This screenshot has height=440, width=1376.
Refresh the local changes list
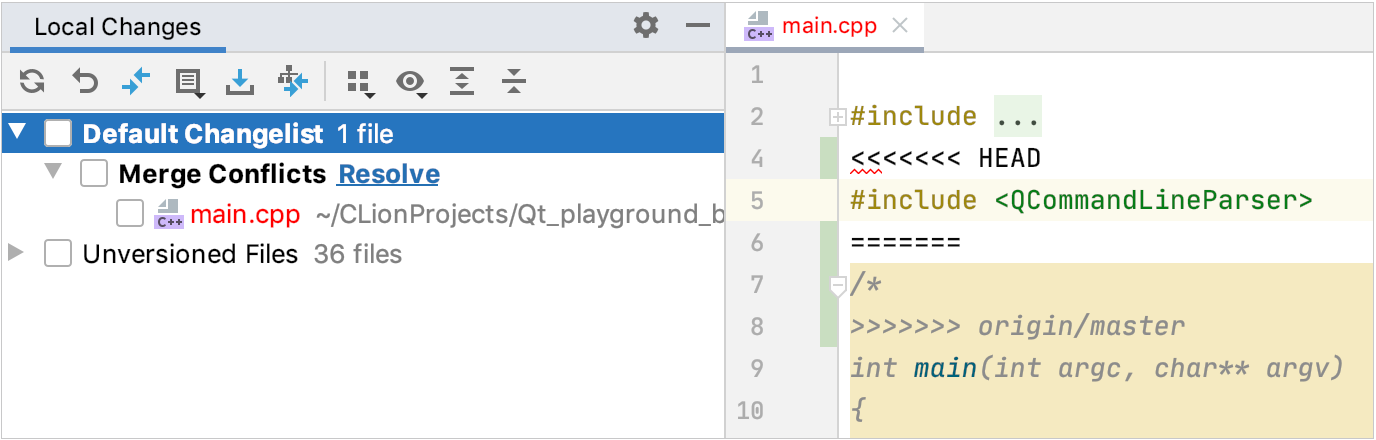coord(32,82)
